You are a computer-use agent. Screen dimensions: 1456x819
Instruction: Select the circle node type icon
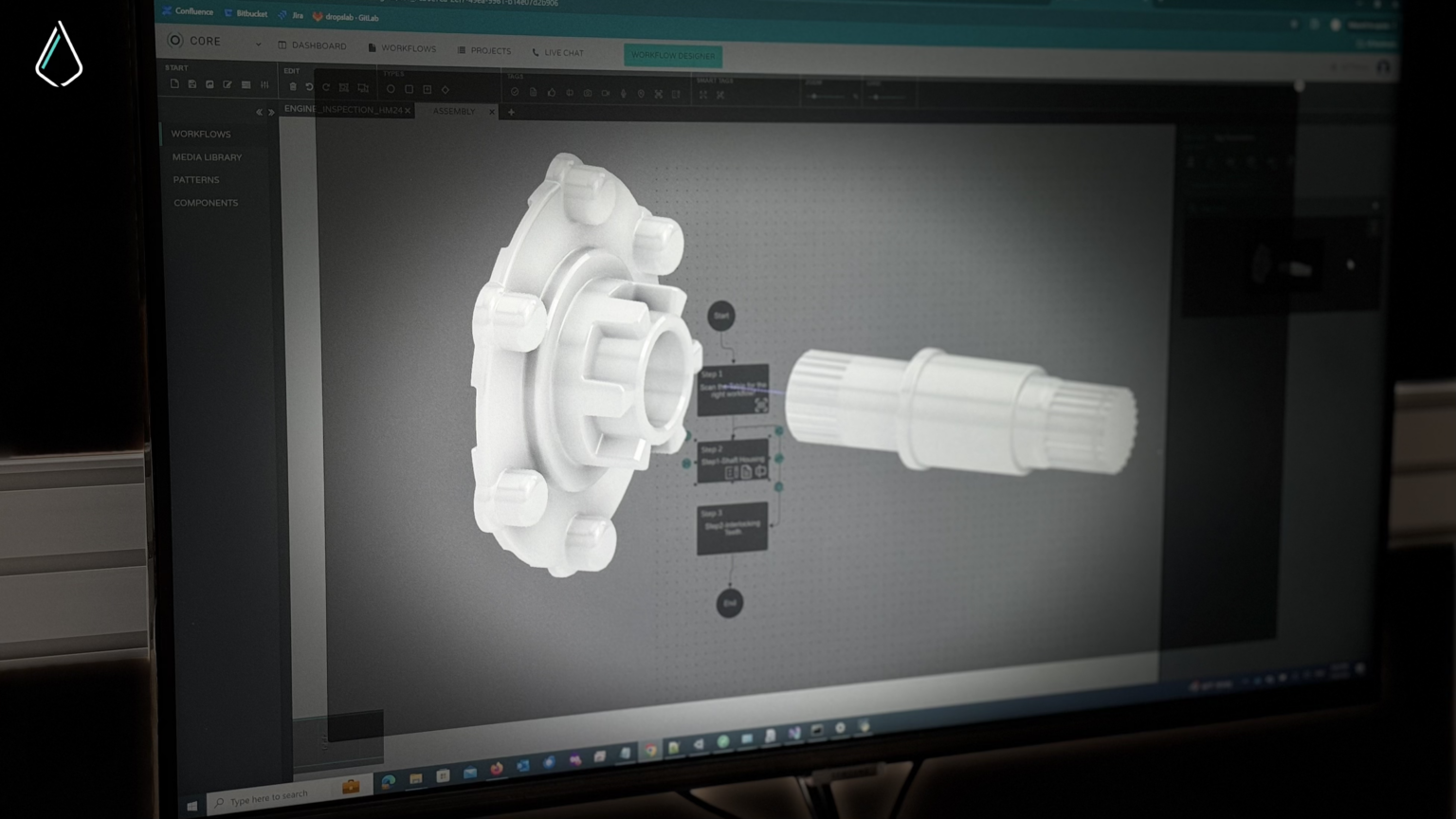391,89
